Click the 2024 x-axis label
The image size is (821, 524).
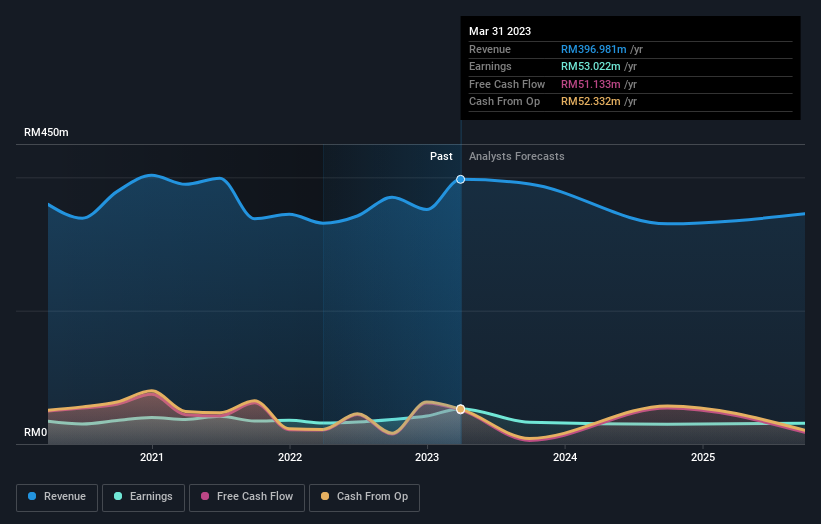click(x=565, y=458)
